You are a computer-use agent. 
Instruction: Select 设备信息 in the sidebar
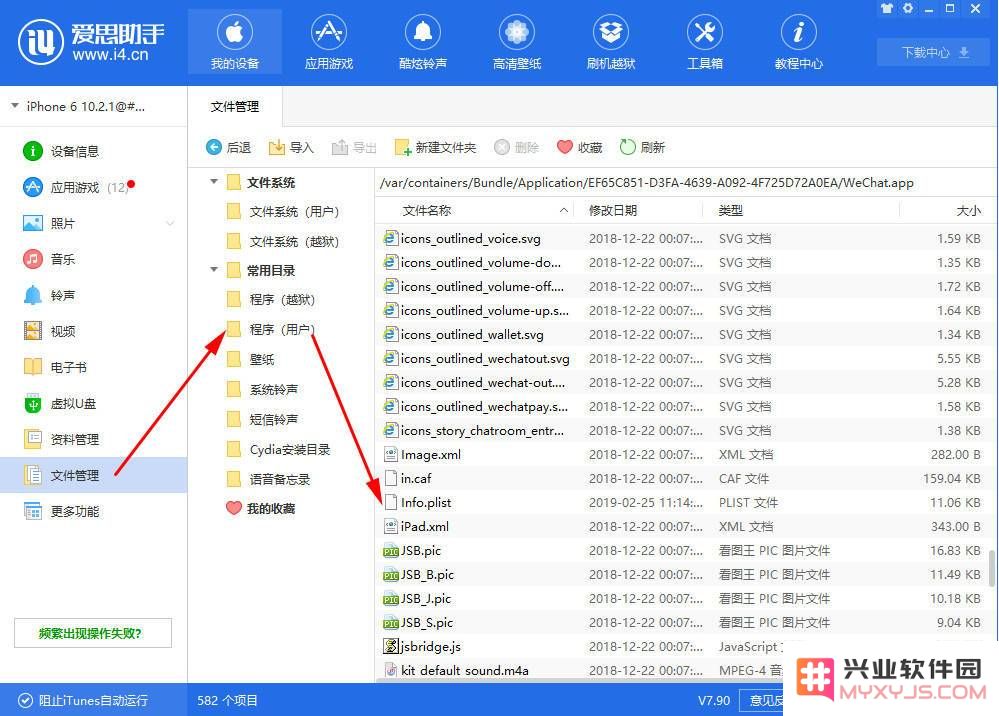pyautogui.click(x=93, y=152)
